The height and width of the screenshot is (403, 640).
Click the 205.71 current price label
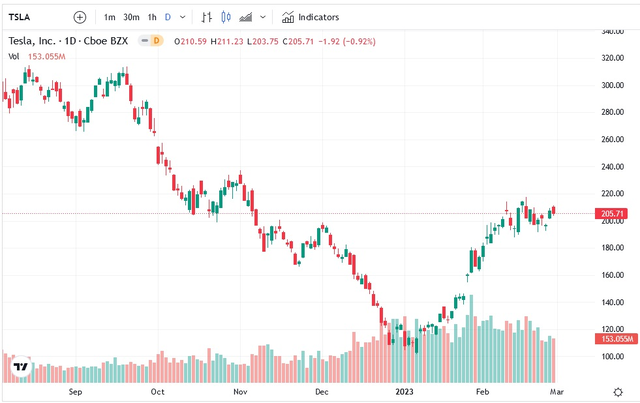611,214
